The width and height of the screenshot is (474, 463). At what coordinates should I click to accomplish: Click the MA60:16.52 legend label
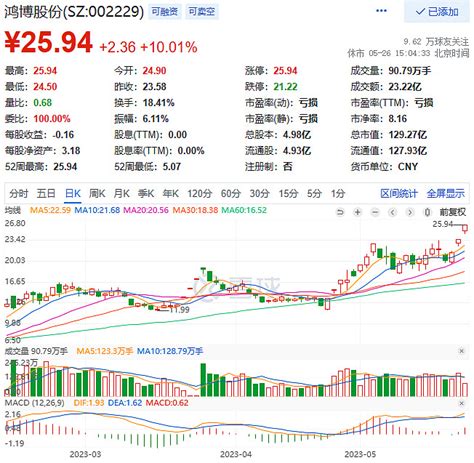(x=244, y=210)
